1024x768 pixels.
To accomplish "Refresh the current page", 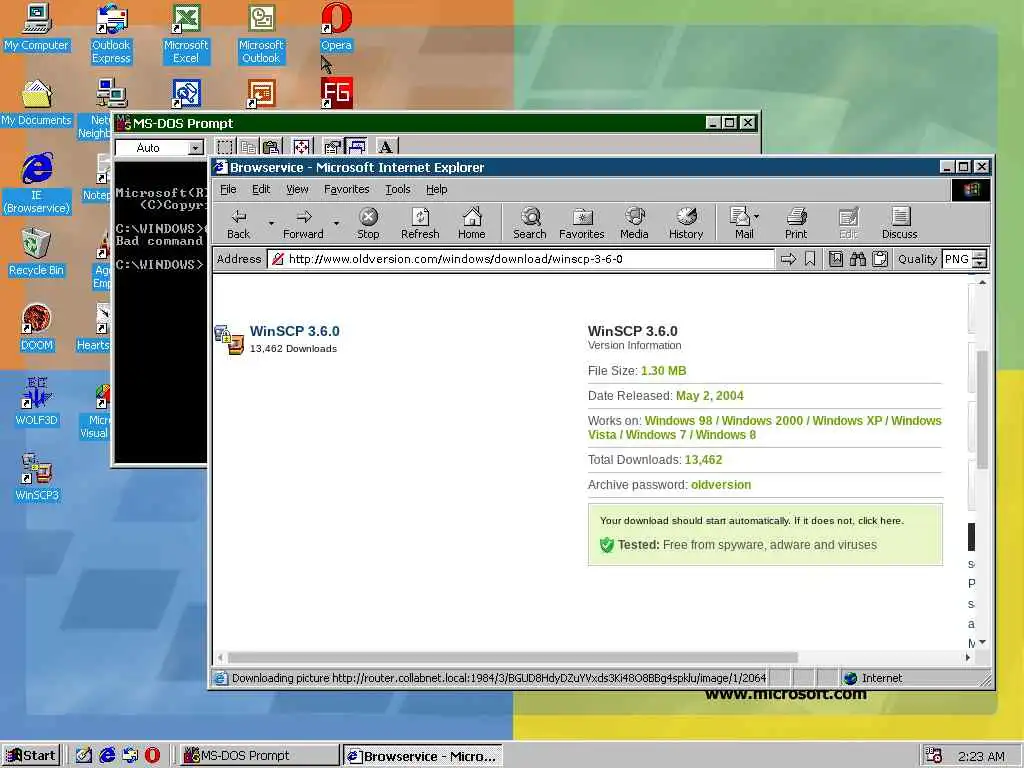I will click(420, 223).
